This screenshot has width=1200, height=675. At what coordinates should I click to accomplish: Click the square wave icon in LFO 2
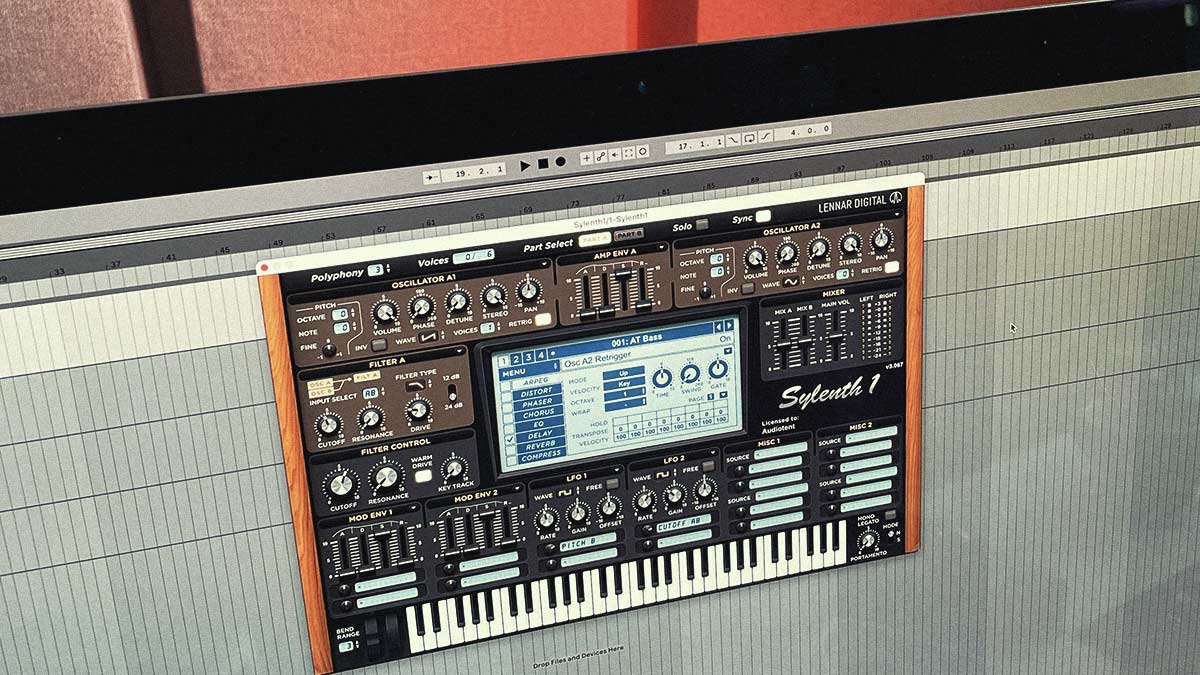pos(662,477)
